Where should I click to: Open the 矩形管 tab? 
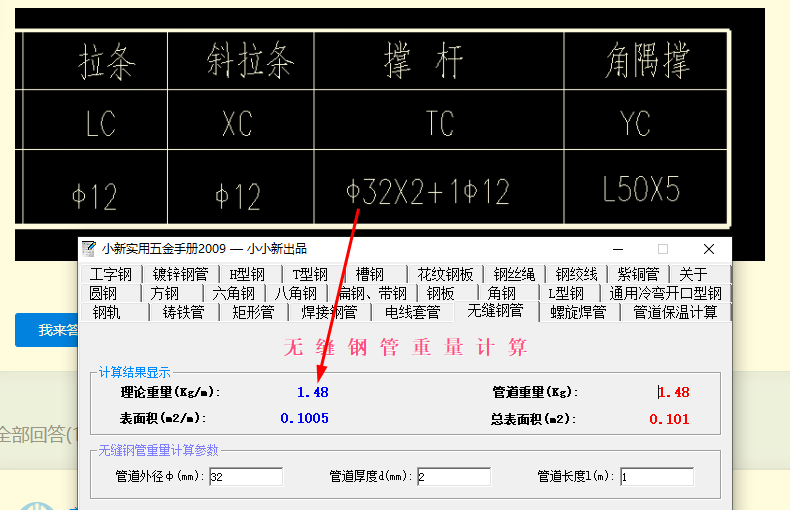[253, 312]
